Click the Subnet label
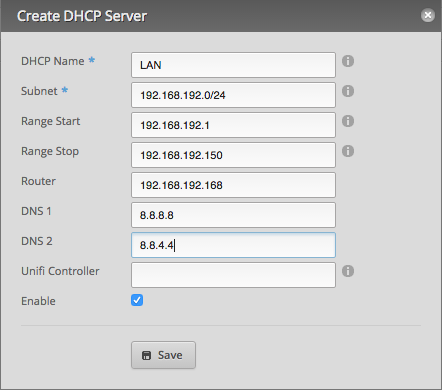 [39, 91]
